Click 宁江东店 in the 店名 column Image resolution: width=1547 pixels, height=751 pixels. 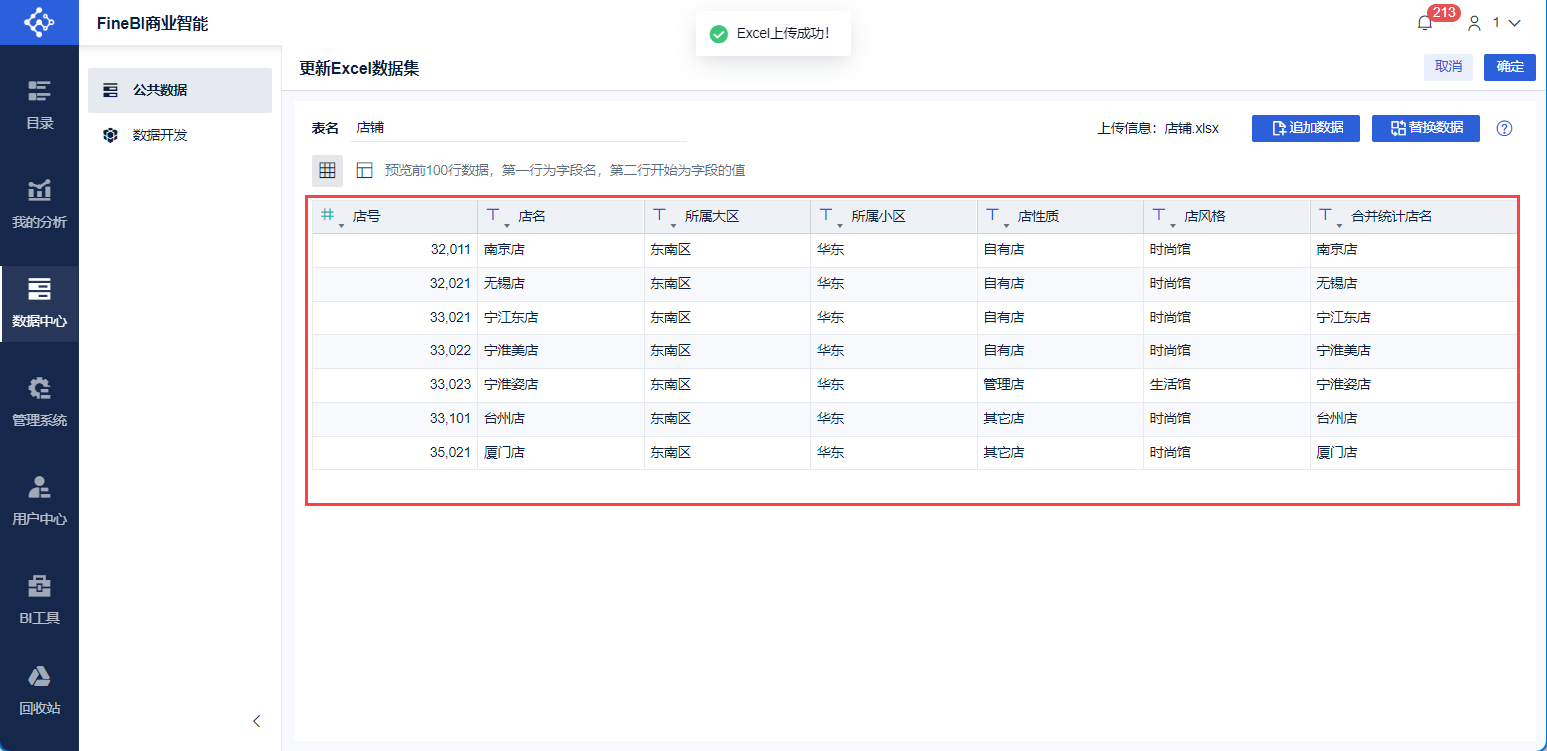click(511, 318)
